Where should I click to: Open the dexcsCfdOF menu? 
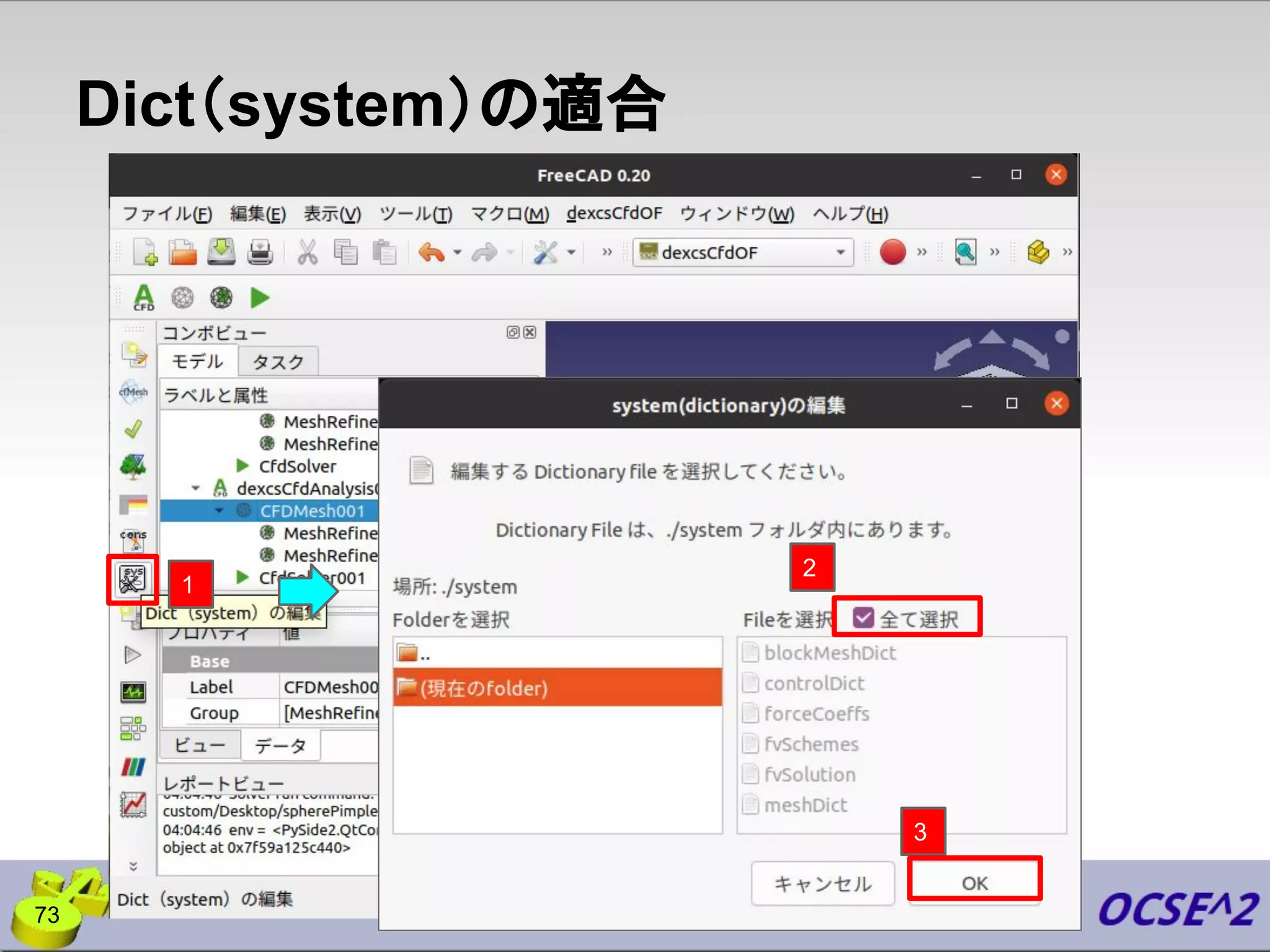(x=614, y=213)
